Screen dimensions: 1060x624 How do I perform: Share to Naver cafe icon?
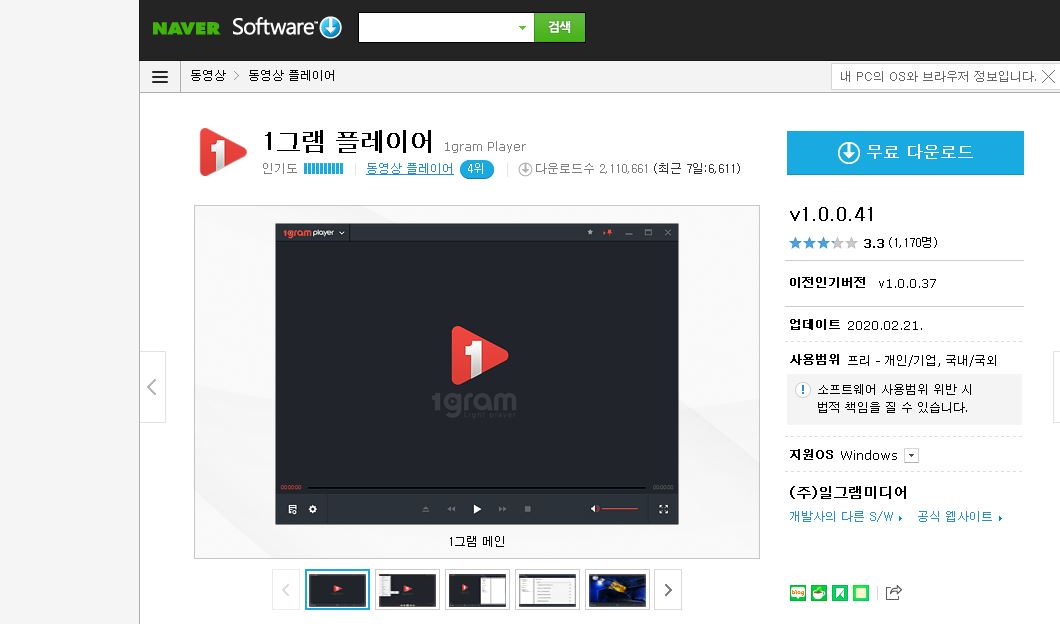tap(819, 593)
